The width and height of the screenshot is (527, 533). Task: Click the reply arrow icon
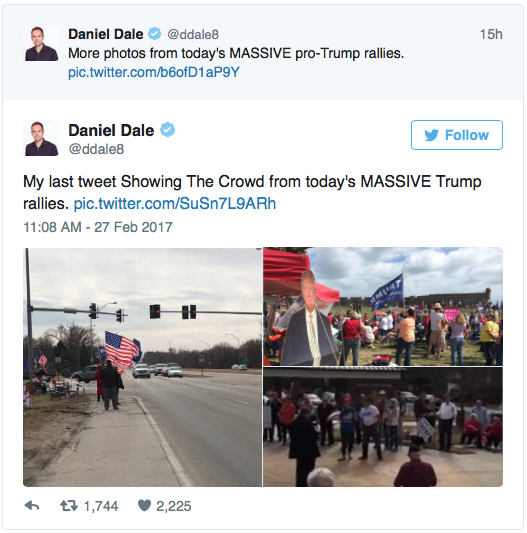32,506
